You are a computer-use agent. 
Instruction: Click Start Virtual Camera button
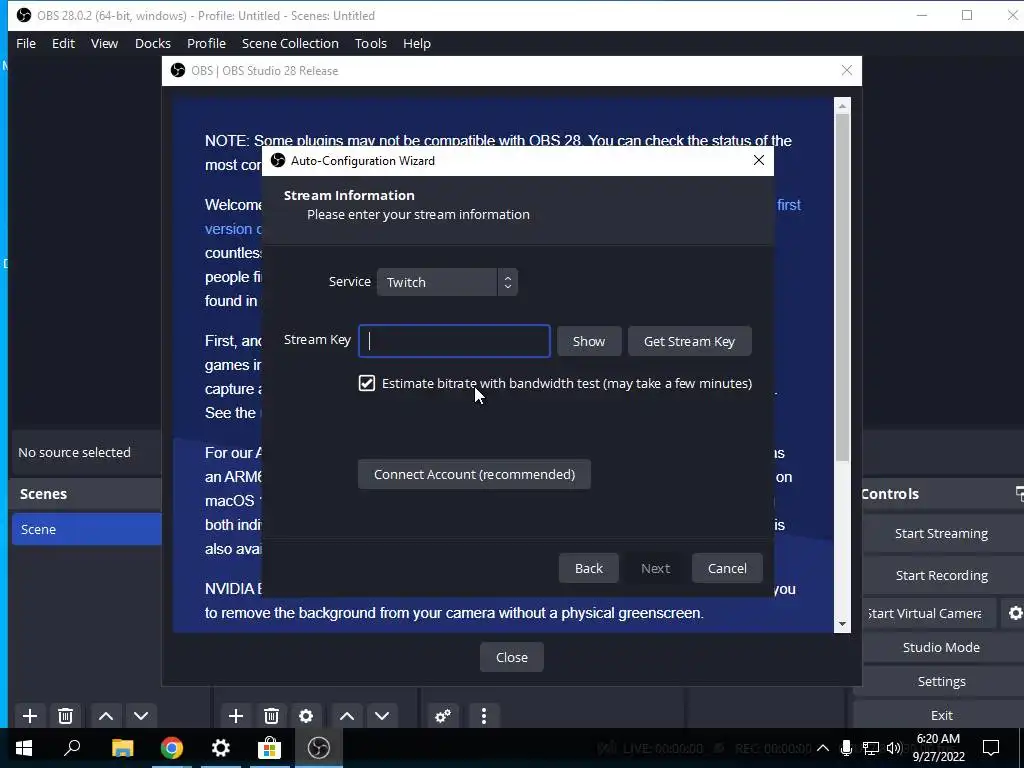coord(925,613)
